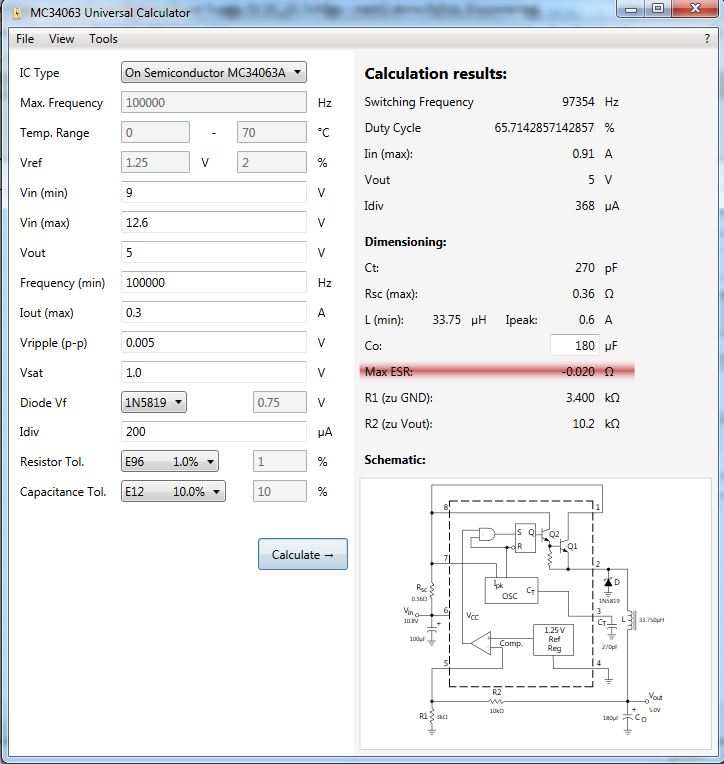Click the Dimensioning heading
The height and width of the screenshot is (764, 724).
[405, 242]
